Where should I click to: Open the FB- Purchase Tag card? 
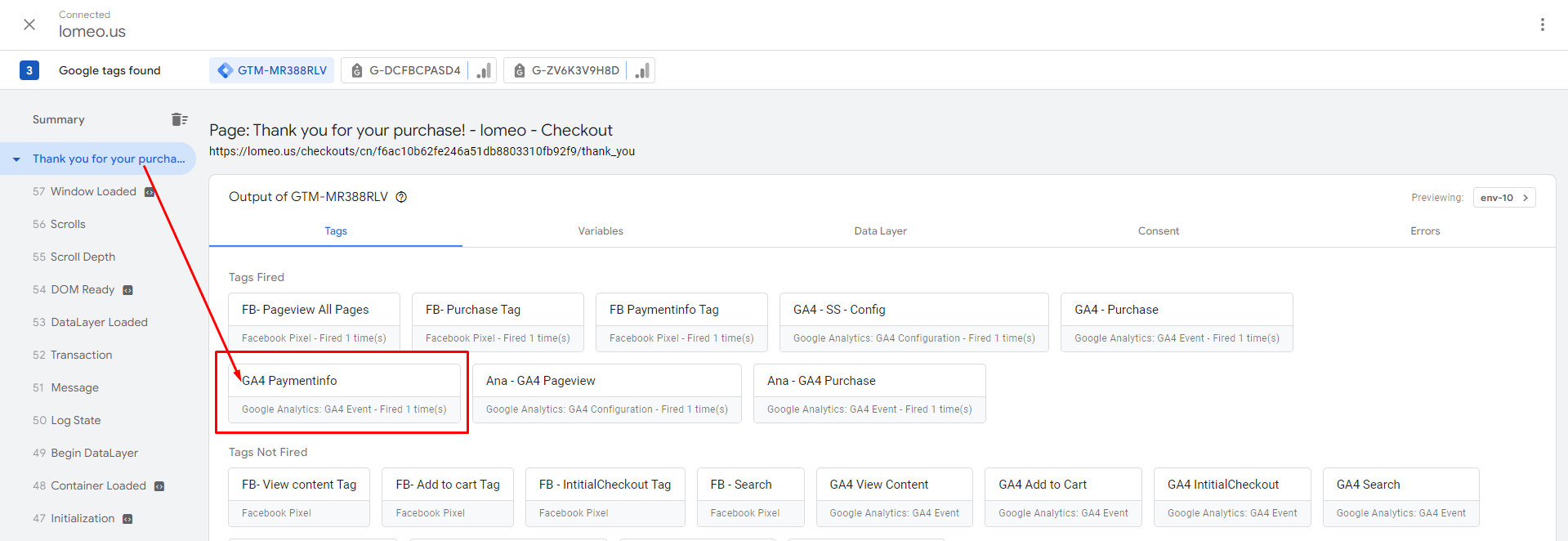[498, 322]
